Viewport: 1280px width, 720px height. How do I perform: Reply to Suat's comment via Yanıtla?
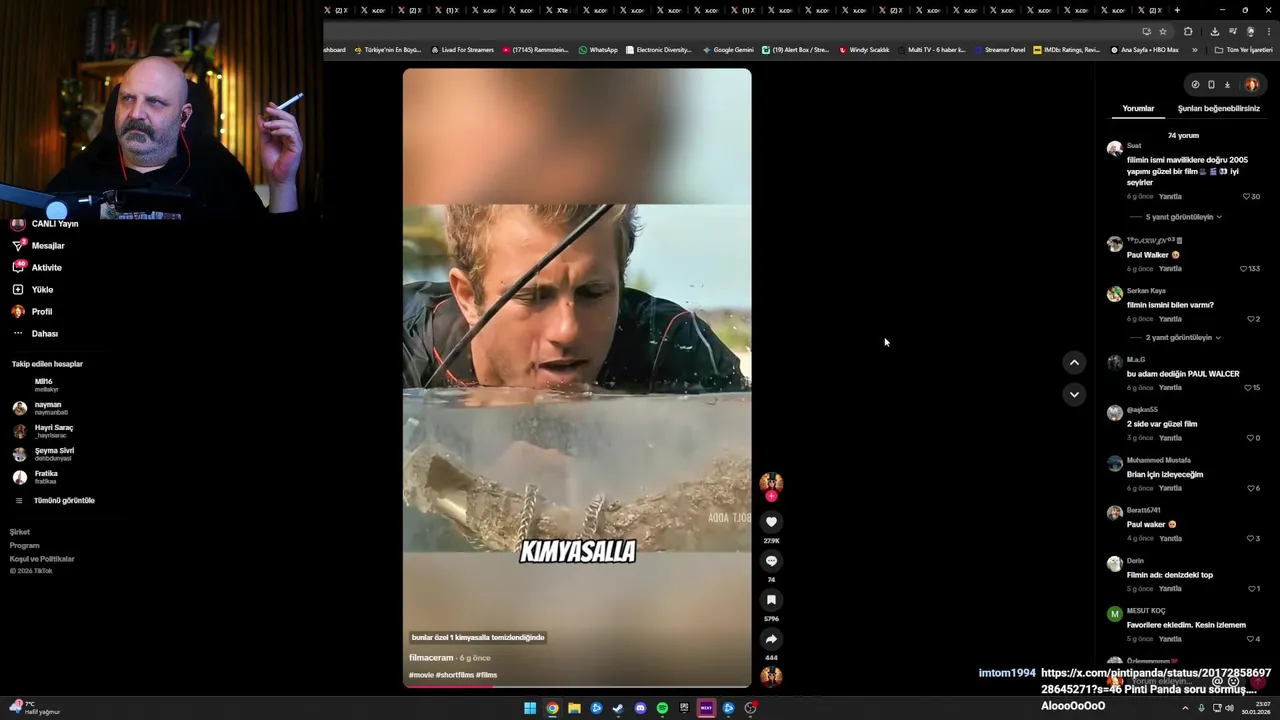pyautogui.click(x=1169, y=197)
